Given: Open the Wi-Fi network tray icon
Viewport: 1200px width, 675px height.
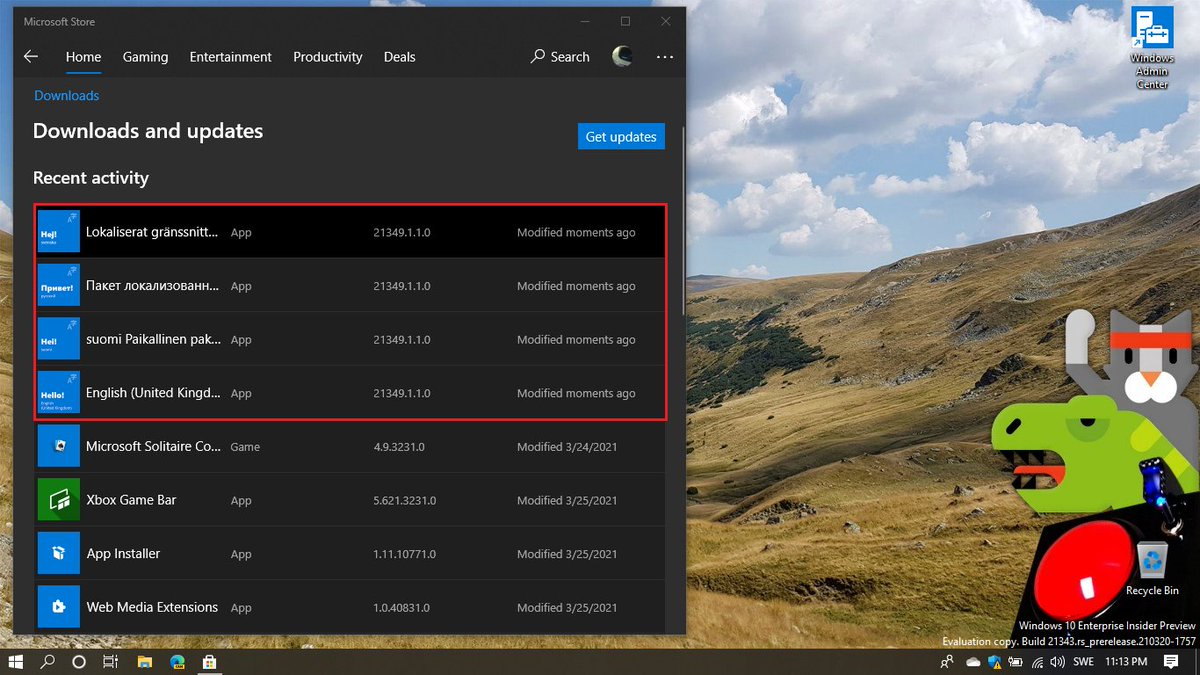Looking at the screenshot, I should (1037, 662).
